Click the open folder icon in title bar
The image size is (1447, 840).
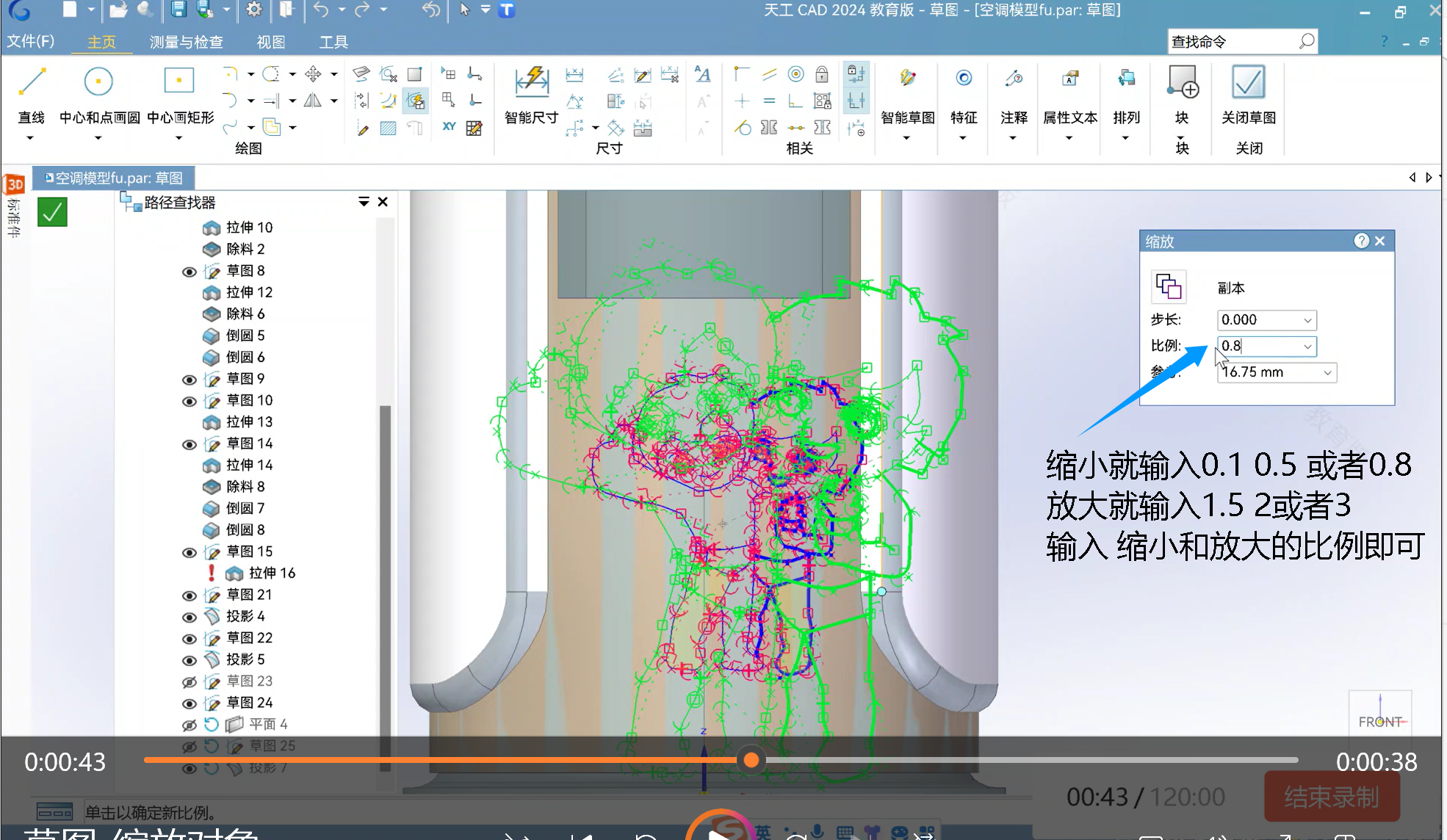(118, 10)
